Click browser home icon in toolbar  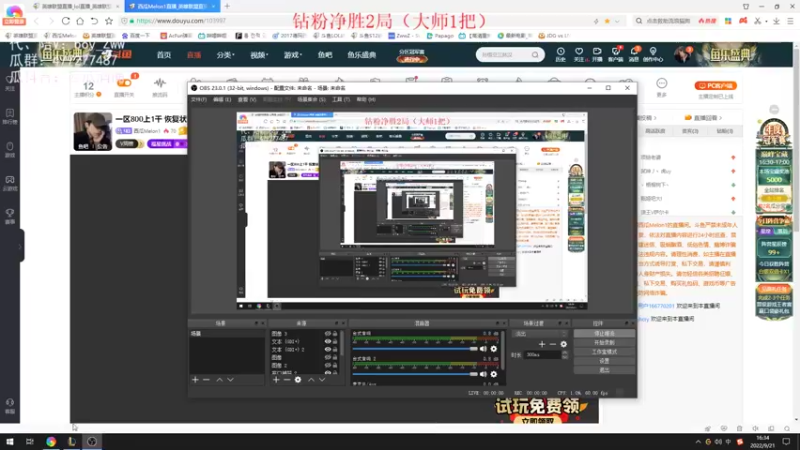click(80, 21)
